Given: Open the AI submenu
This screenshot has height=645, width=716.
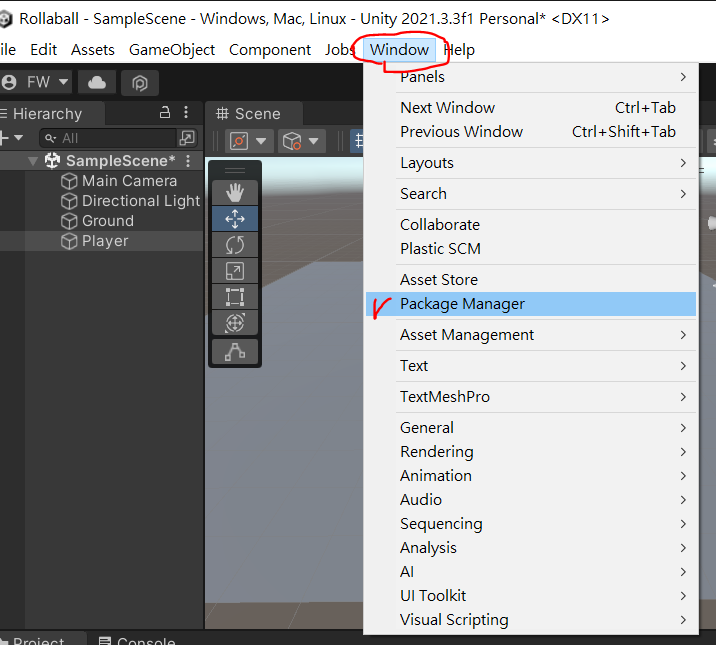Looking at the screenshot, I should (x=531, y=572).
